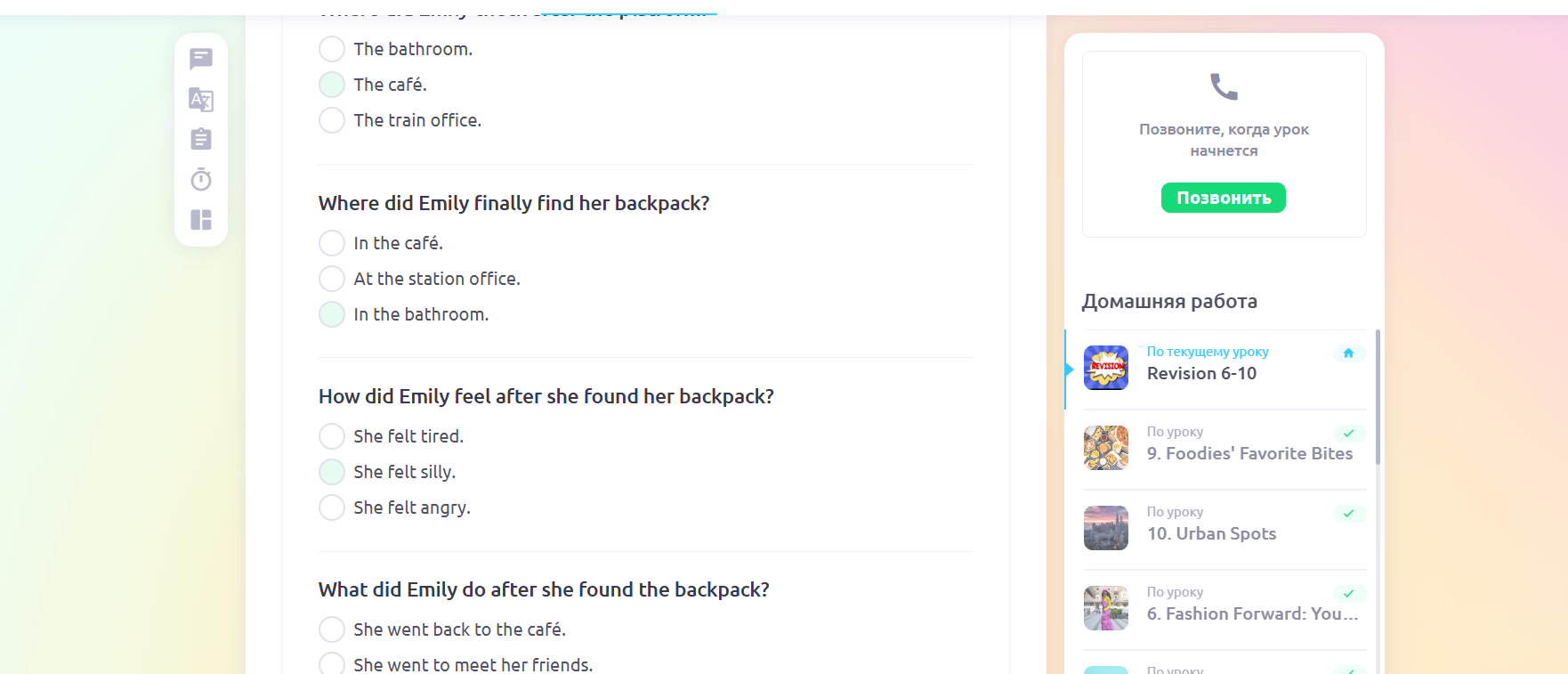
Task: Click the homework list scrollbar
Action: pyautogui.click(x=1378, y=396)
